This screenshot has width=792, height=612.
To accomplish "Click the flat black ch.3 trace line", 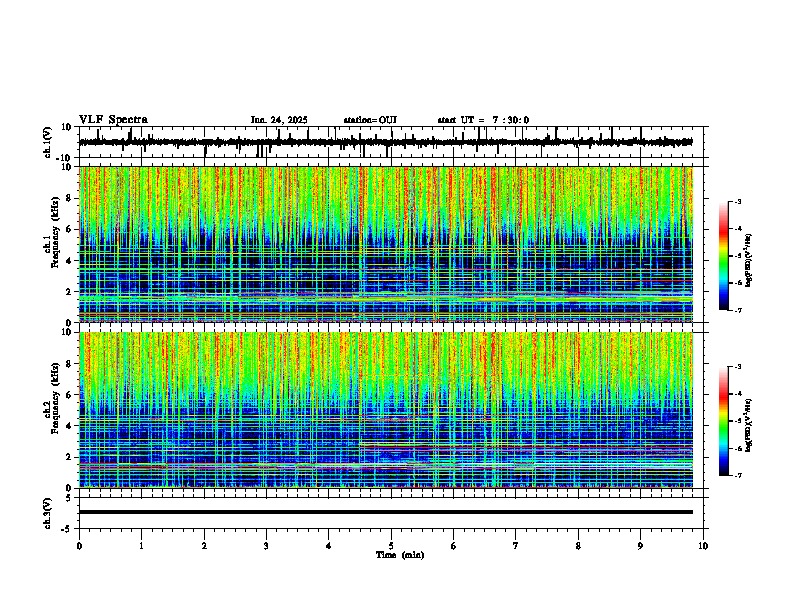I will [x=386, y=512].
